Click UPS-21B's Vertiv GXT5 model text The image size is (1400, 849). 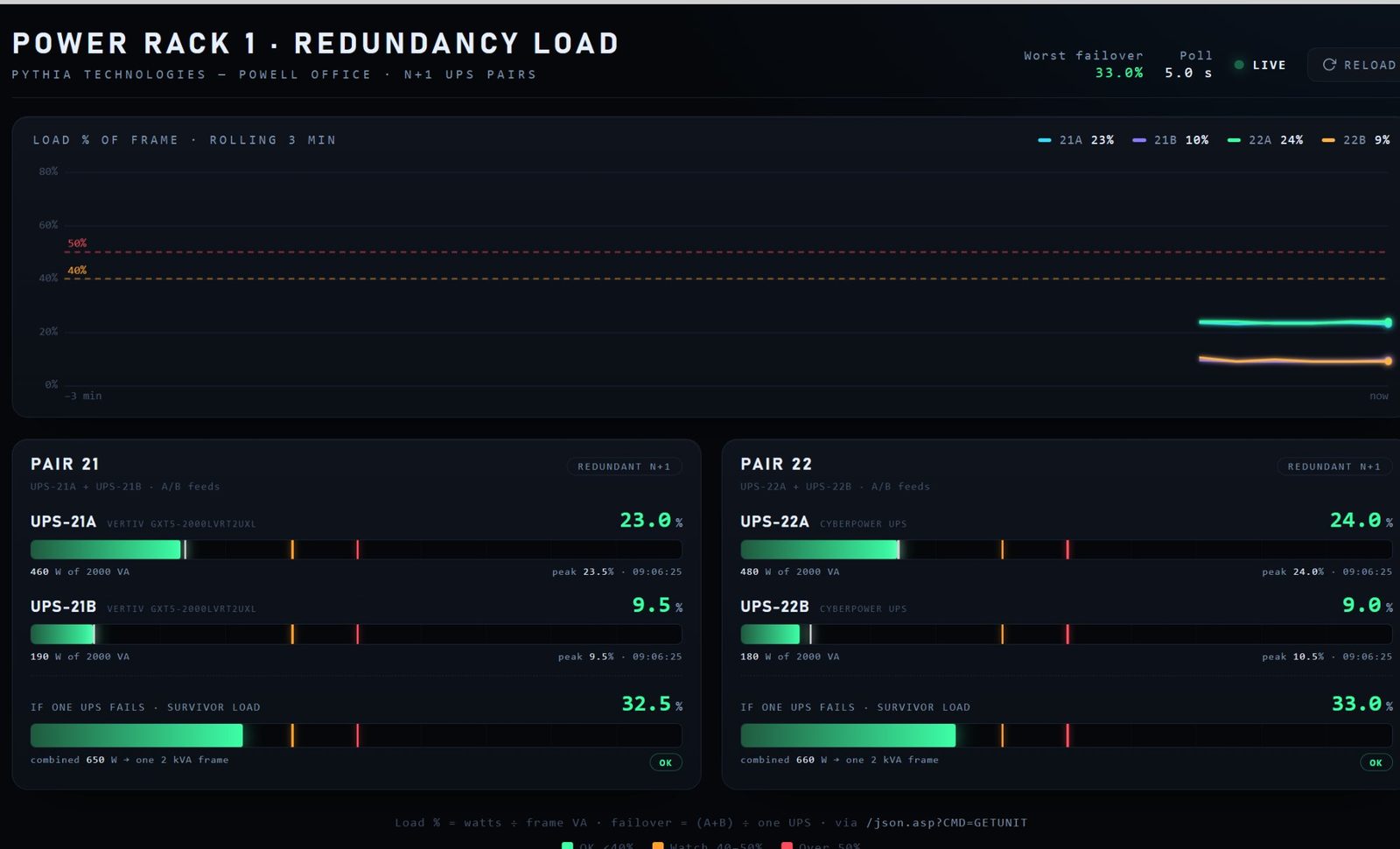181,609
